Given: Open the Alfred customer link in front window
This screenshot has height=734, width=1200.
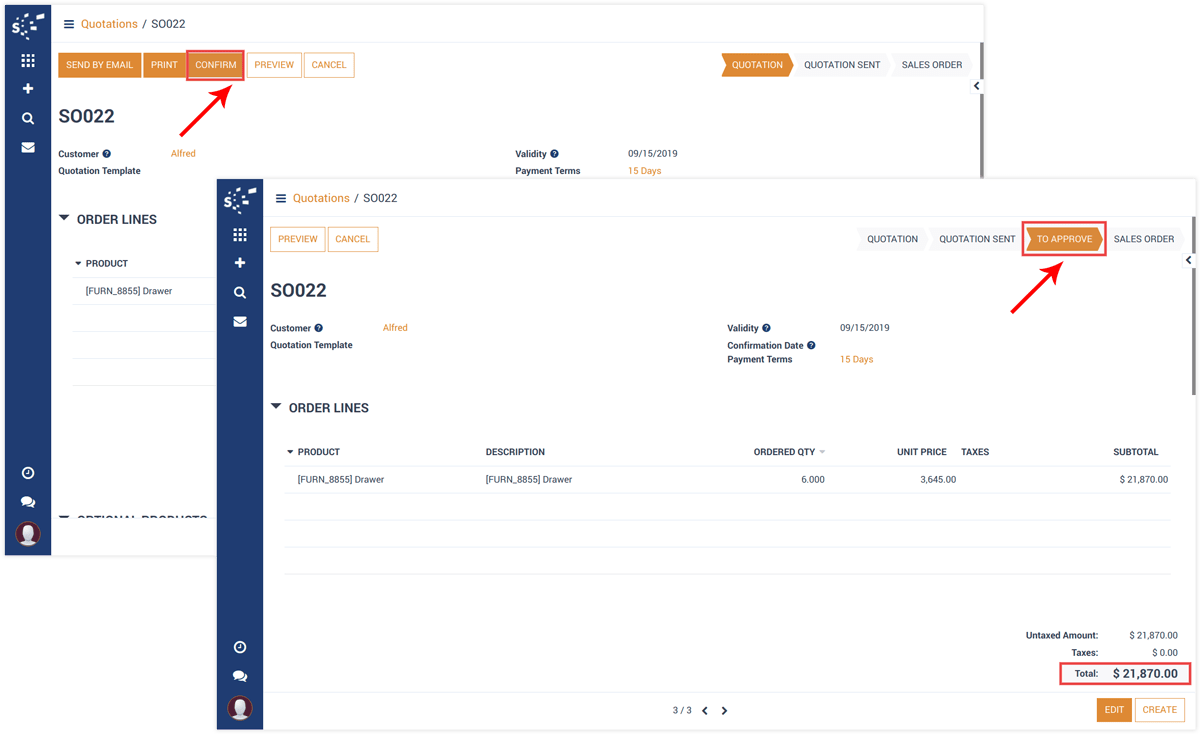Looking at the screenshot, I should coord(395,328).
